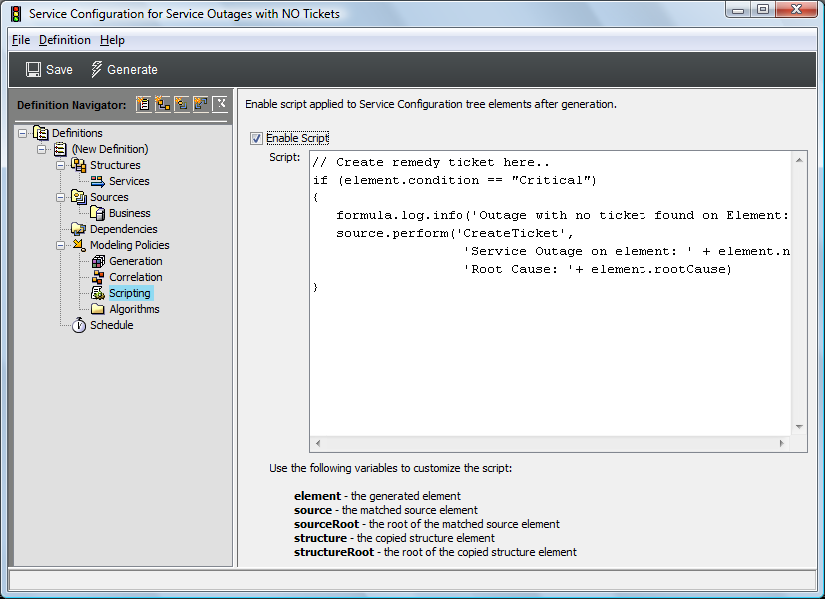Click inside the Script text area
This screenshot has height=599, width=825.
[x=550, y=294]
